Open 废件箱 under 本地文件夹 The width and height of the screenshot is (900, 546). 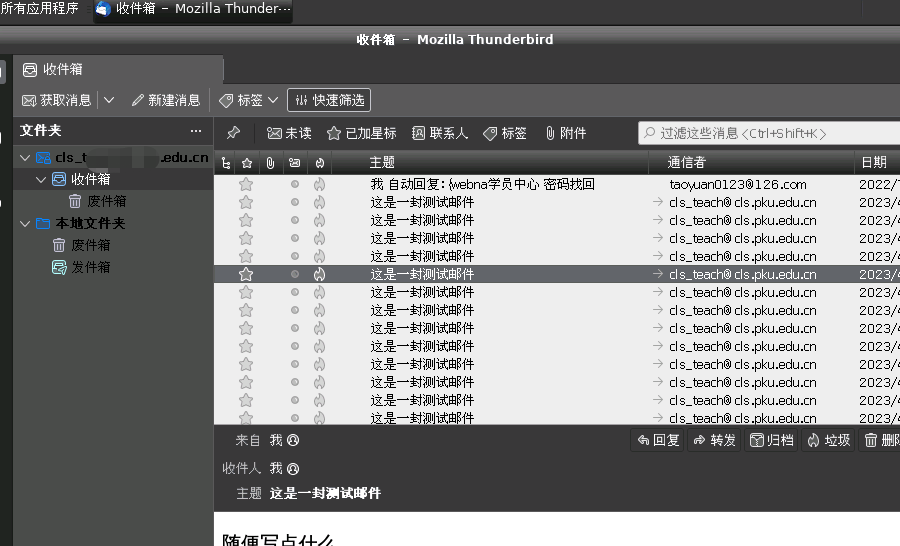coord(114,246)
